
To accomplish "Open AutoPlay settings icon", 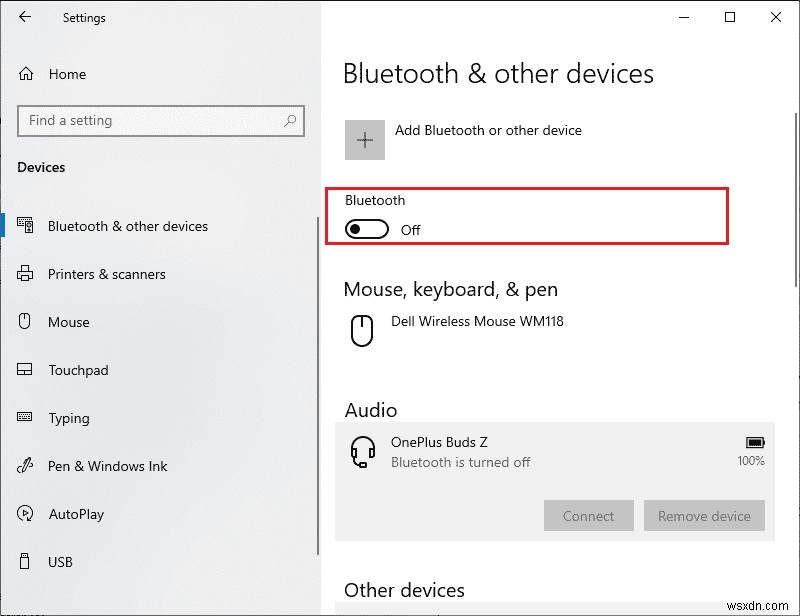I will point(25,514).
